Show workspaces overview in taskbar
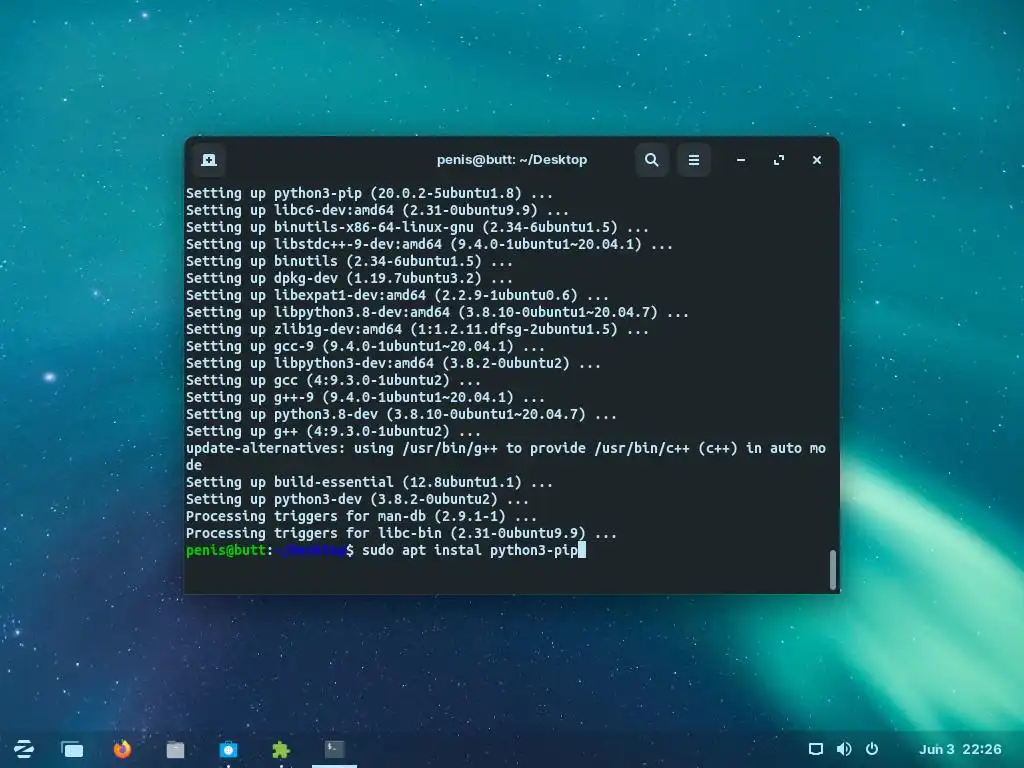 click(72, 749)
